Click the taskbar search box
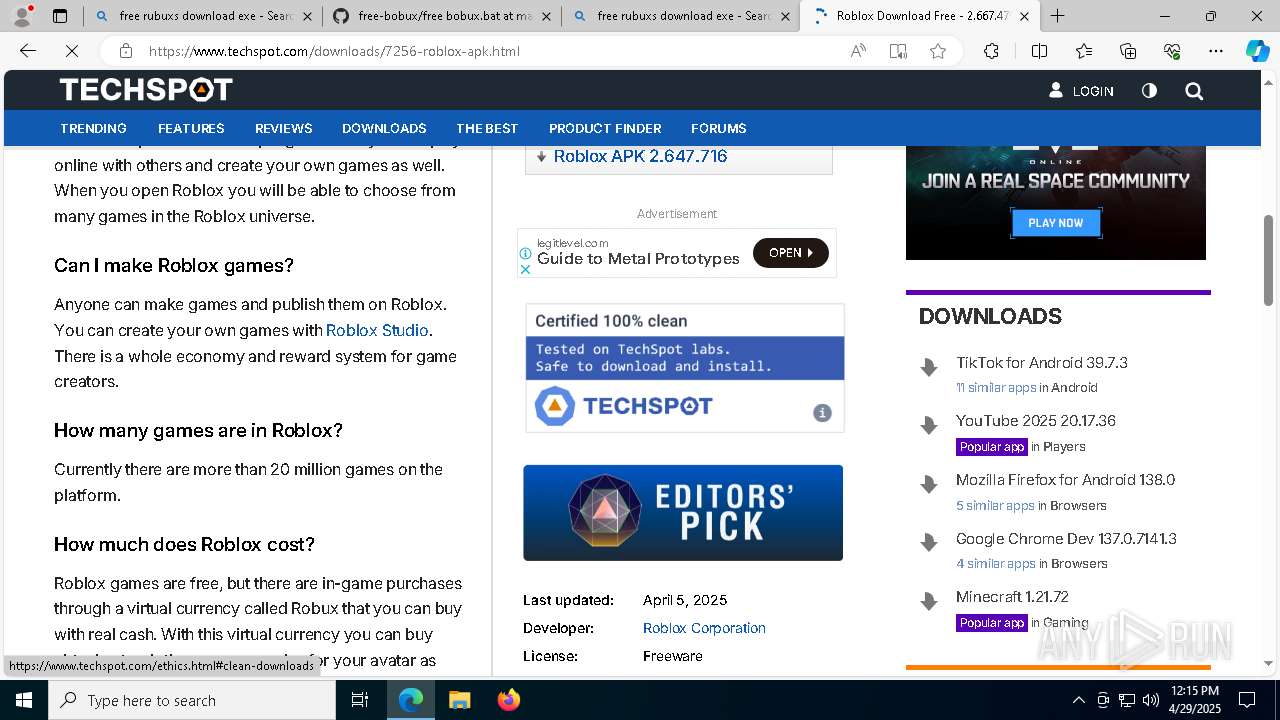This screenshot has width=1280, height=720. (192, 700)
